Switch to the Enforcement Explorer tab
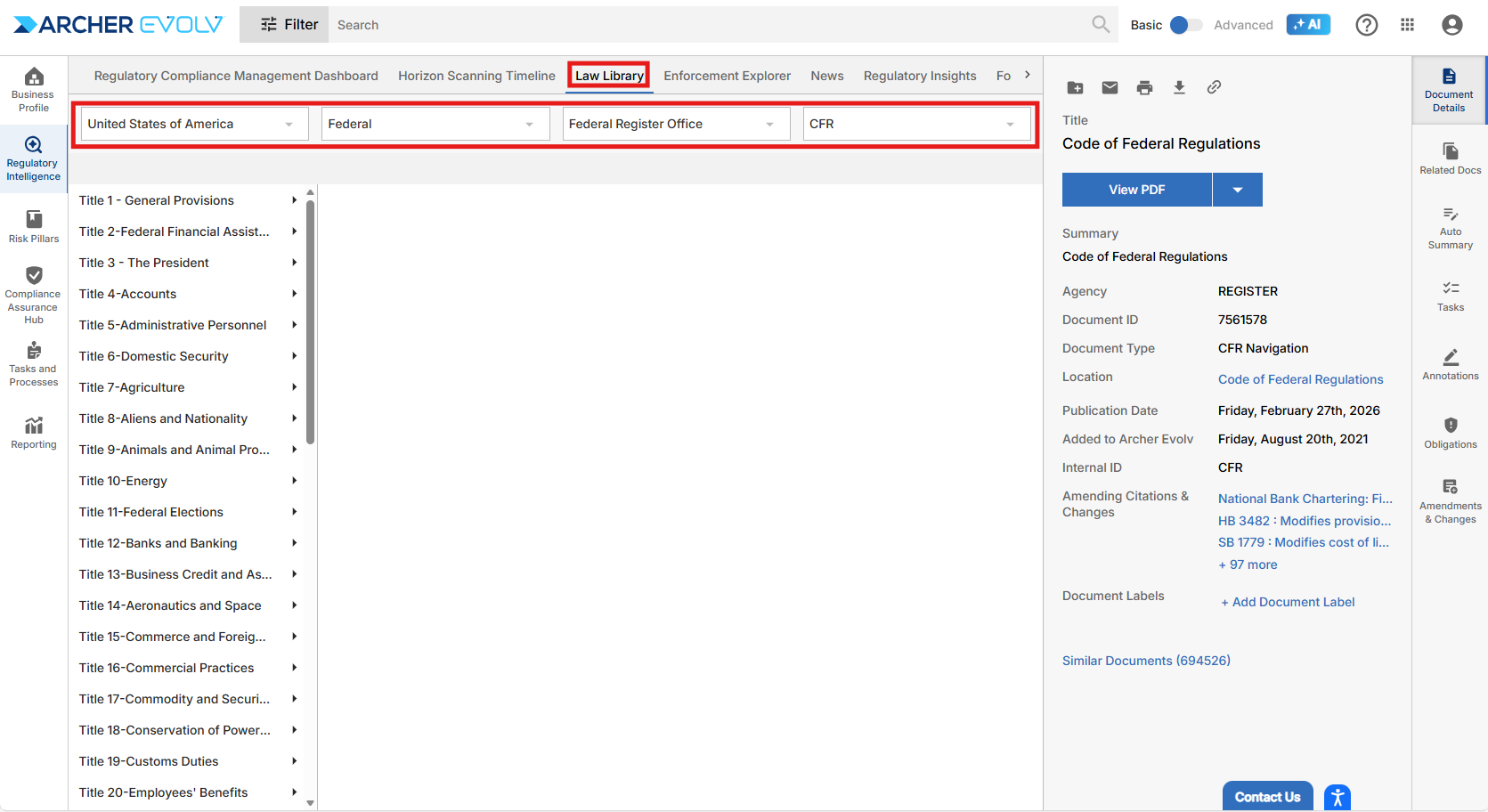The width and height of the screenshot is (1488, 812). click(x=727, y=76)
